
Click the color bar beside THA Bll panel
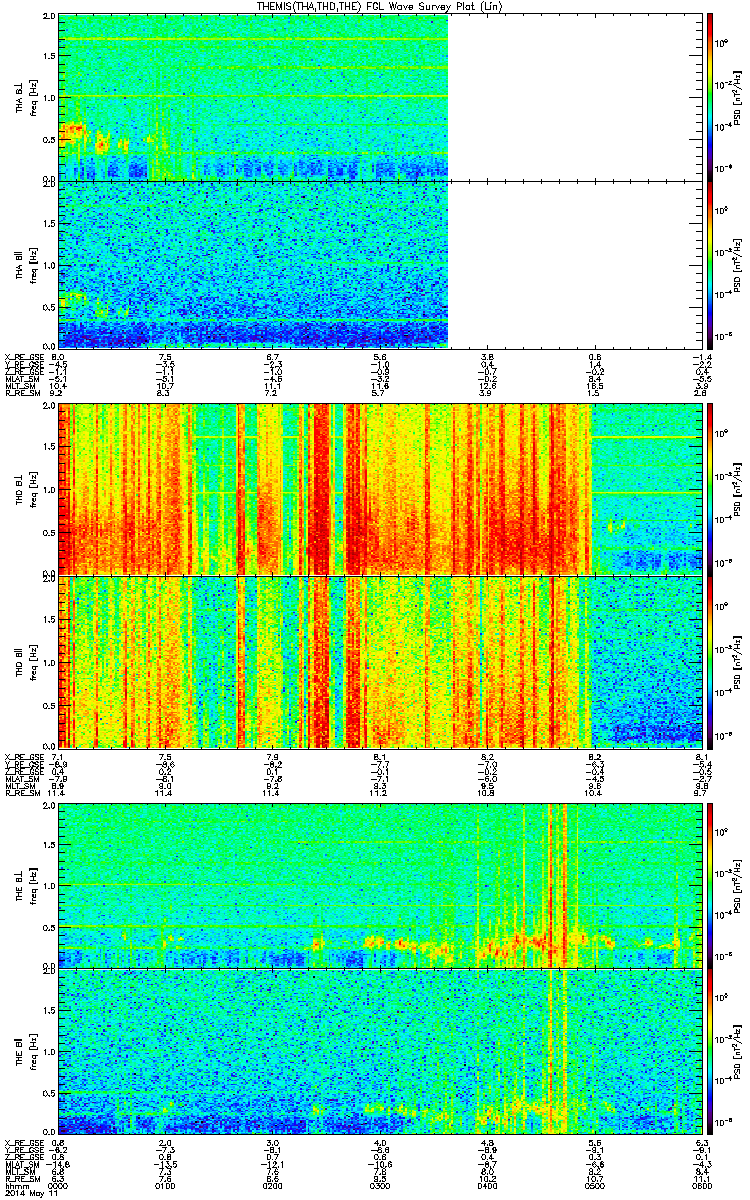tap(710, 264)
